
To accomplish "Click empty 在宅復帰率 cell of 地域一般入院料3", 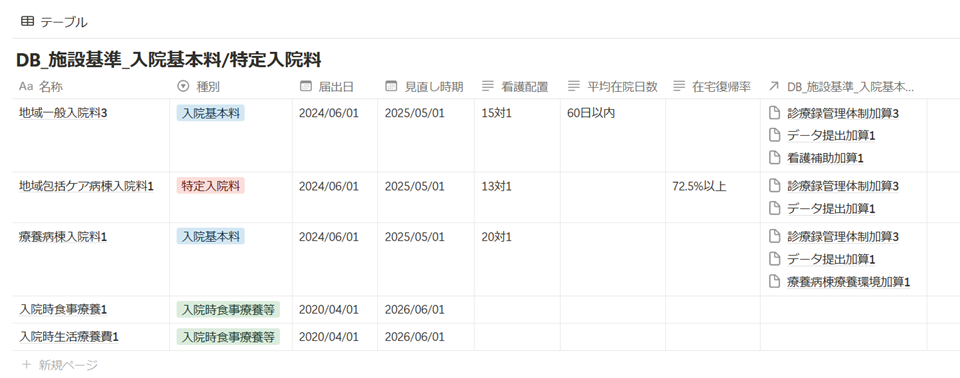I will click(x=713, y=135).
